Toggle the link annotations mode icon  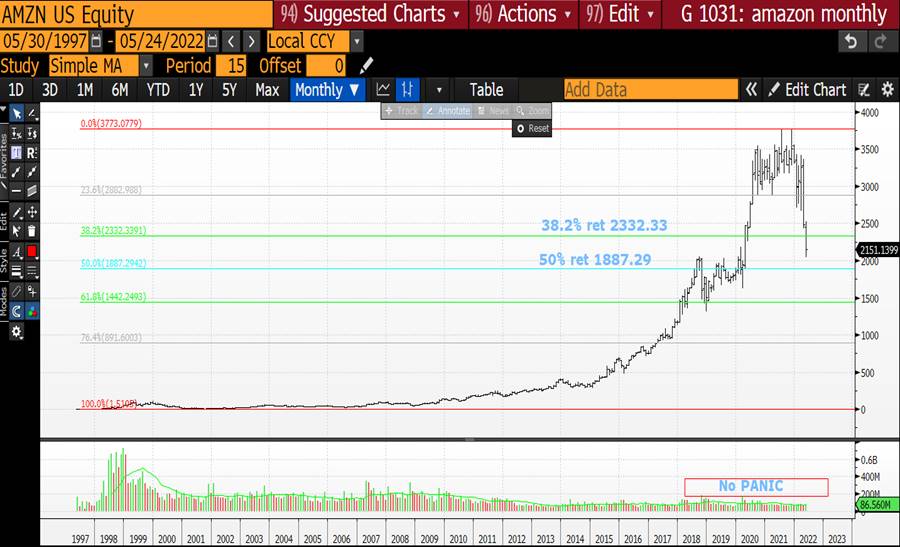point(17,291)
